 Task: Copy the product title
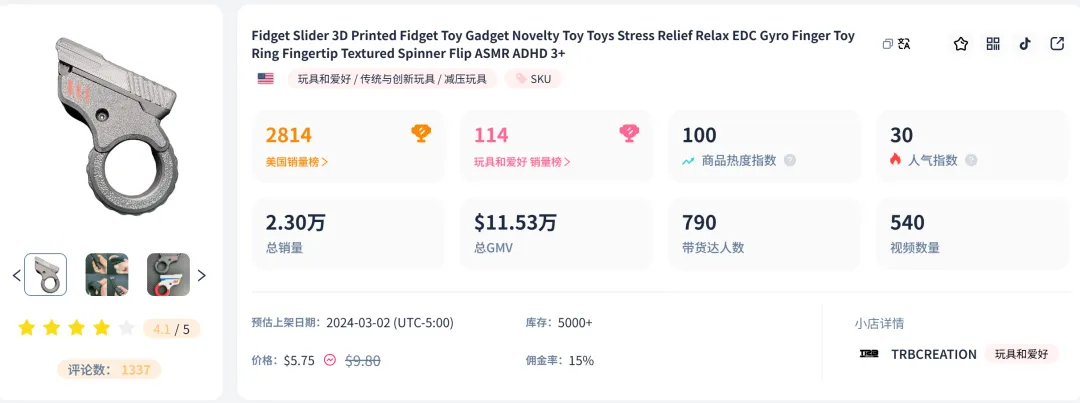pyautogui.click(x=887, y=44)
